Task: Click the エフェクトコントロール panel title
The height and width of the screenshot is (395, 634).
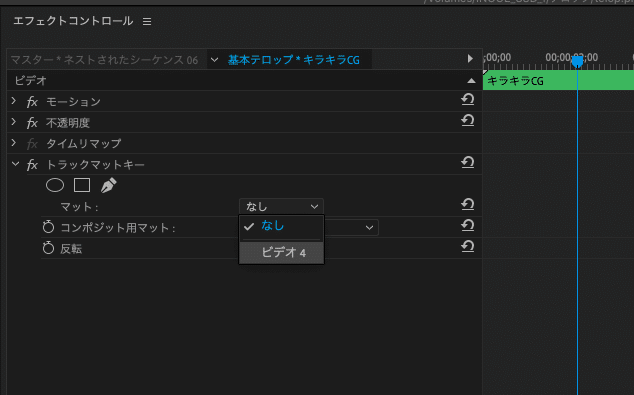Action: pyautogui.click(x=73, y=21)
